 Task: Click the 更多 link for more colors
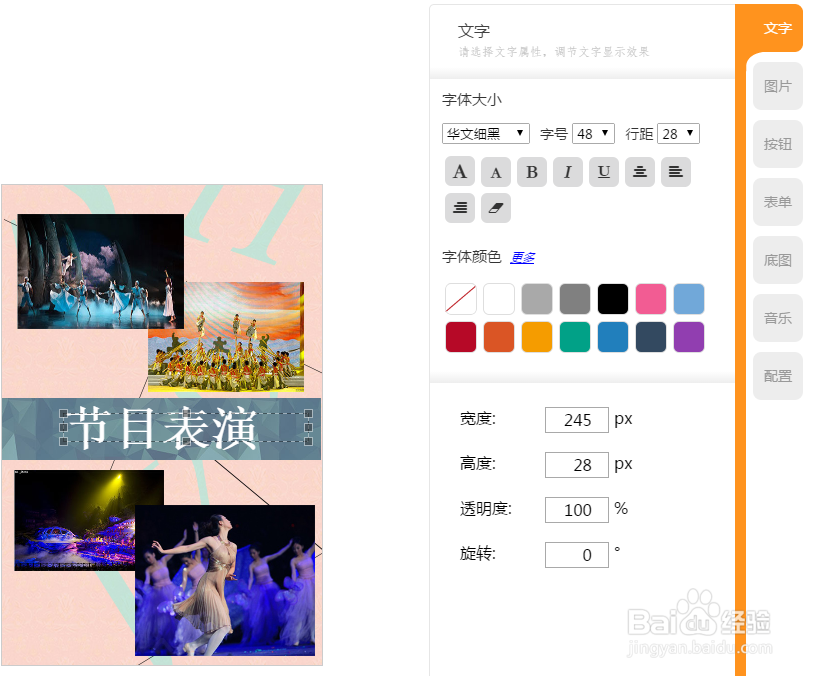[522, 257]
